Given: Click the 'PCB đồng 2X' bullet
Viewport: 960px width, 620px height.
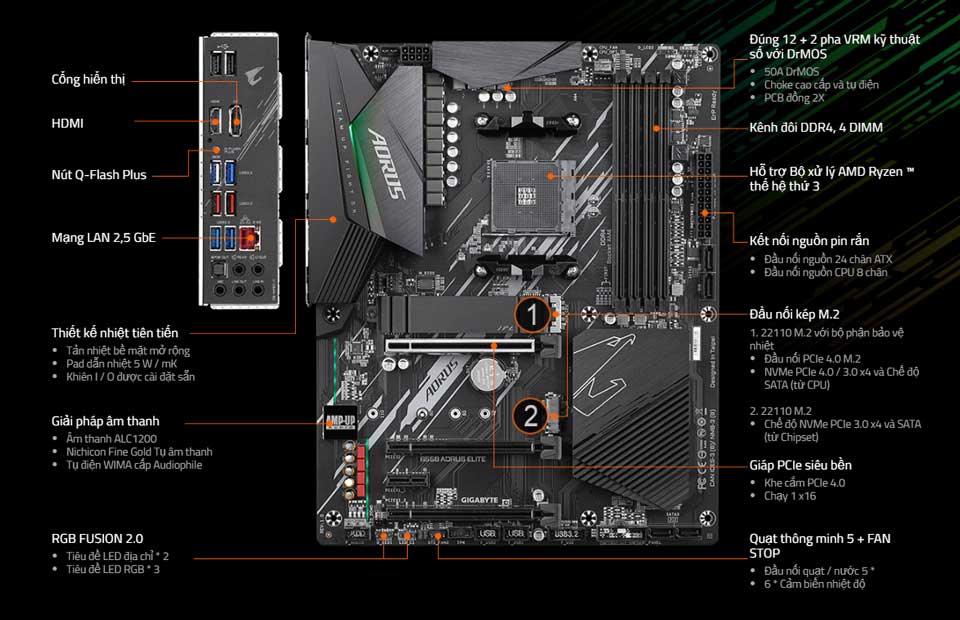Looking at the screenshot, I should click(794, 98).
